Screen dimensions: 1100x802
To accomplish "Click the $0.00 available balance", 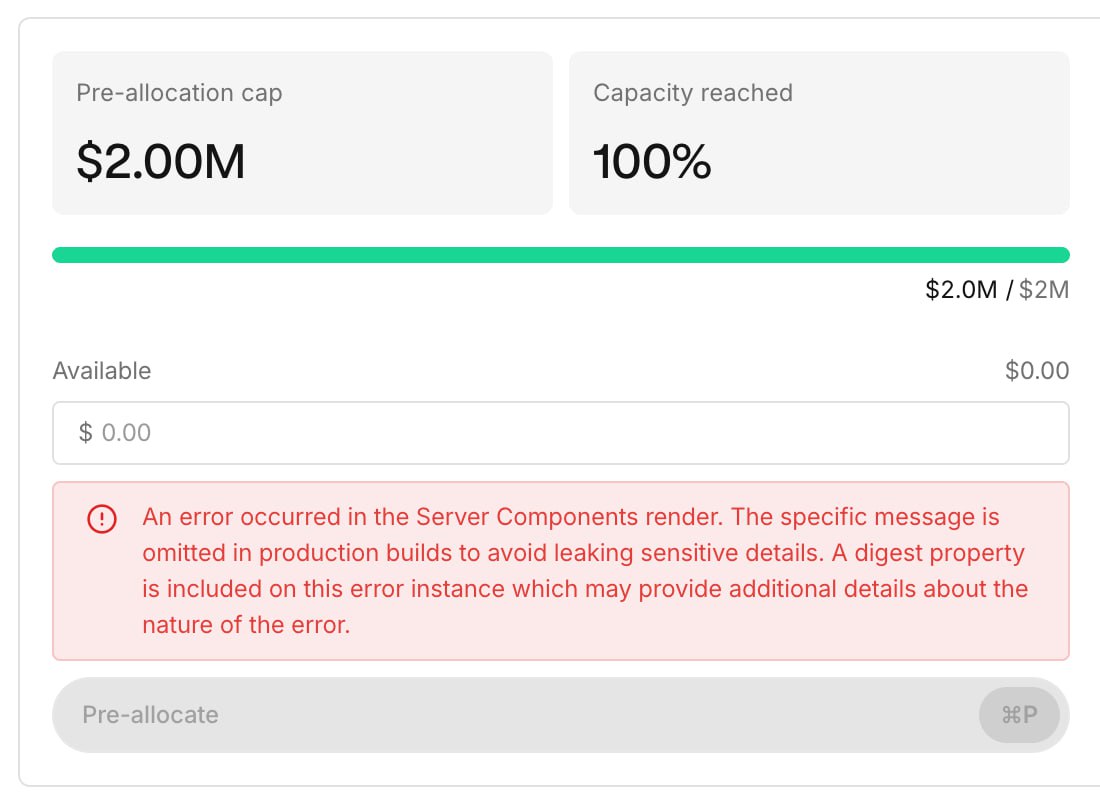I will (1037, 371).
